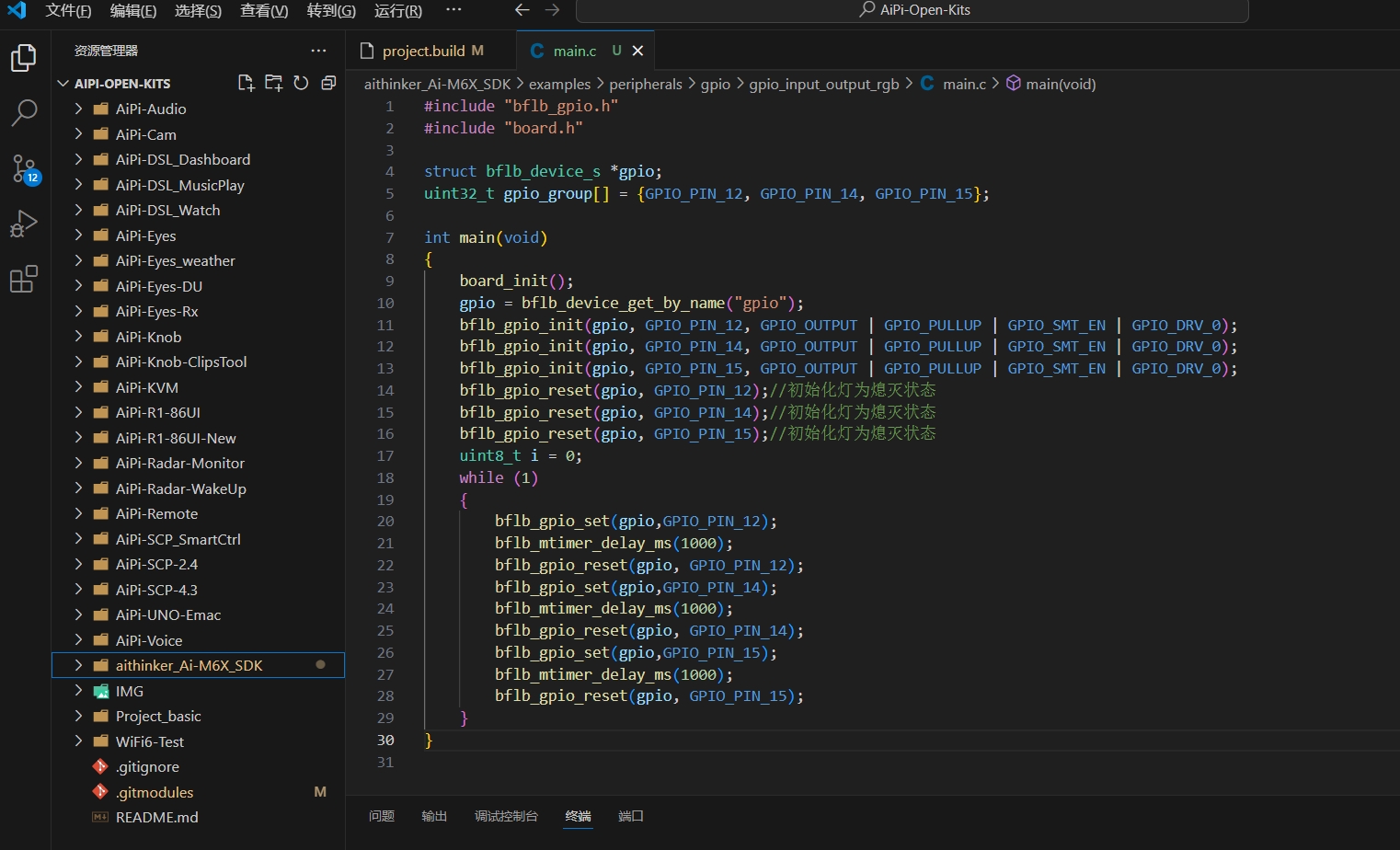Close the main.c editor tab
The height and width of the screenshot is (850, 1400).
(638, 51)
